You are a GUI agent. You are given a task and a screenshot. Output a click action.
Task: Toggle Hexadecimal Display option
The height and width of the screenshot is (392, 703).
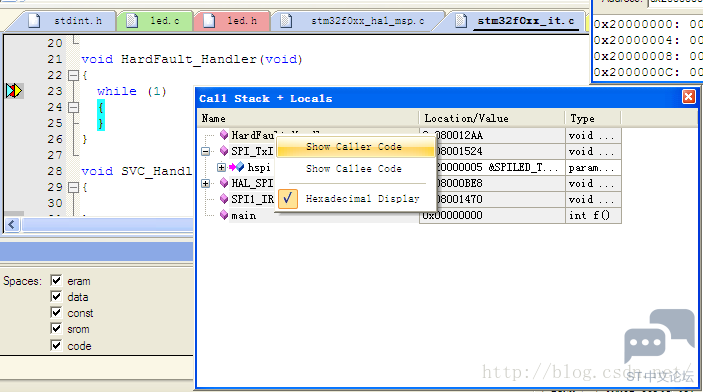coord(356,199)
